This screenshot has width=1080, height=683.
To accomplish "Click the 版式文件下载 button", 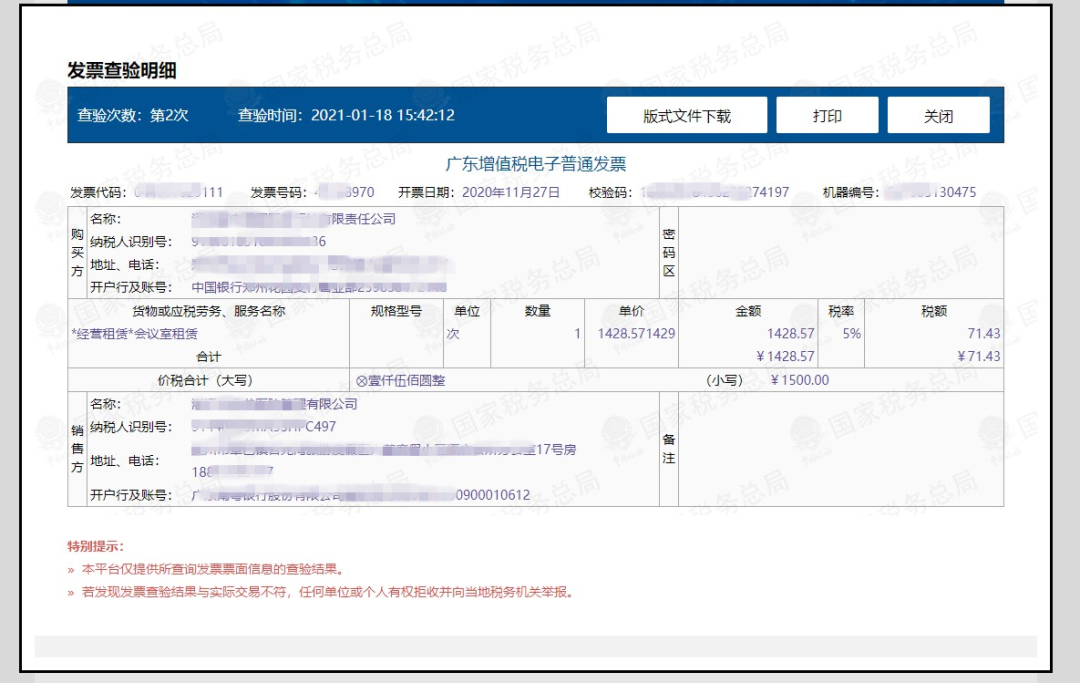I will (x=686, y=116).
